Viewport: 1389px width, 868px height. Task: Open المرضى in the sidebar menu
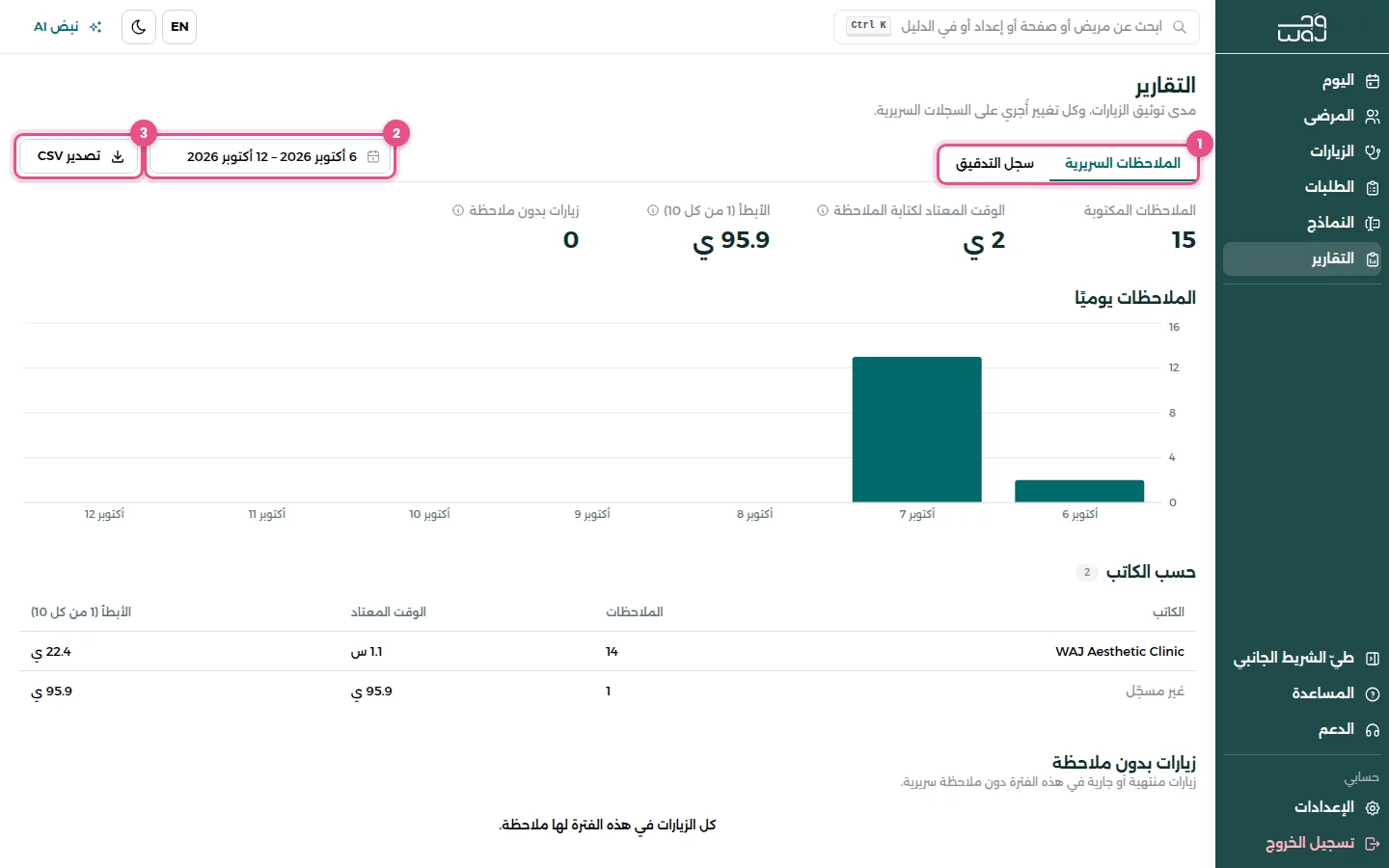click(1302, 117)
